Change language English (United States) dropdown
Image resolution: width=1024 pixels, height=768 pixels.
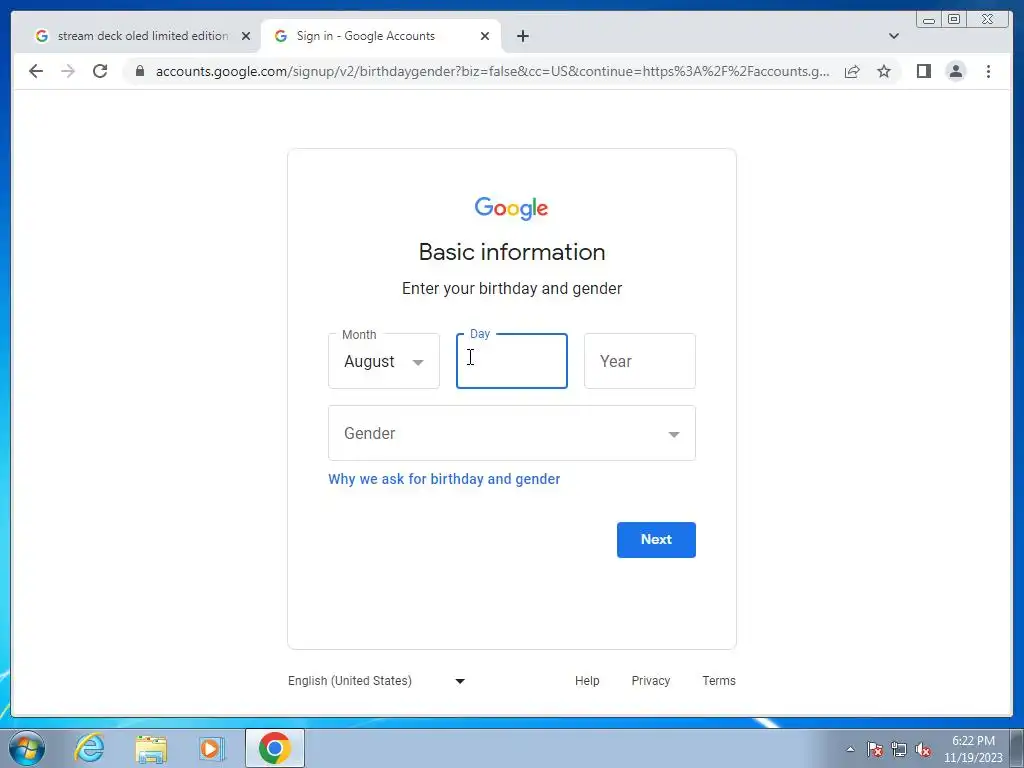pyautogui.click(x=376, y=680)
